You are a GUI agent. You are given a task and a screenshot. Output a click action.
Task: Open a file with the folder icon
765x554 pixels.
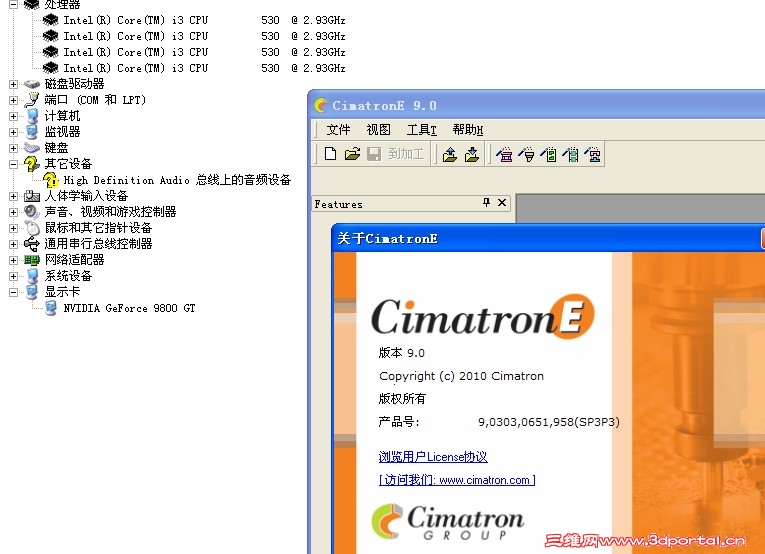point(352,154)
